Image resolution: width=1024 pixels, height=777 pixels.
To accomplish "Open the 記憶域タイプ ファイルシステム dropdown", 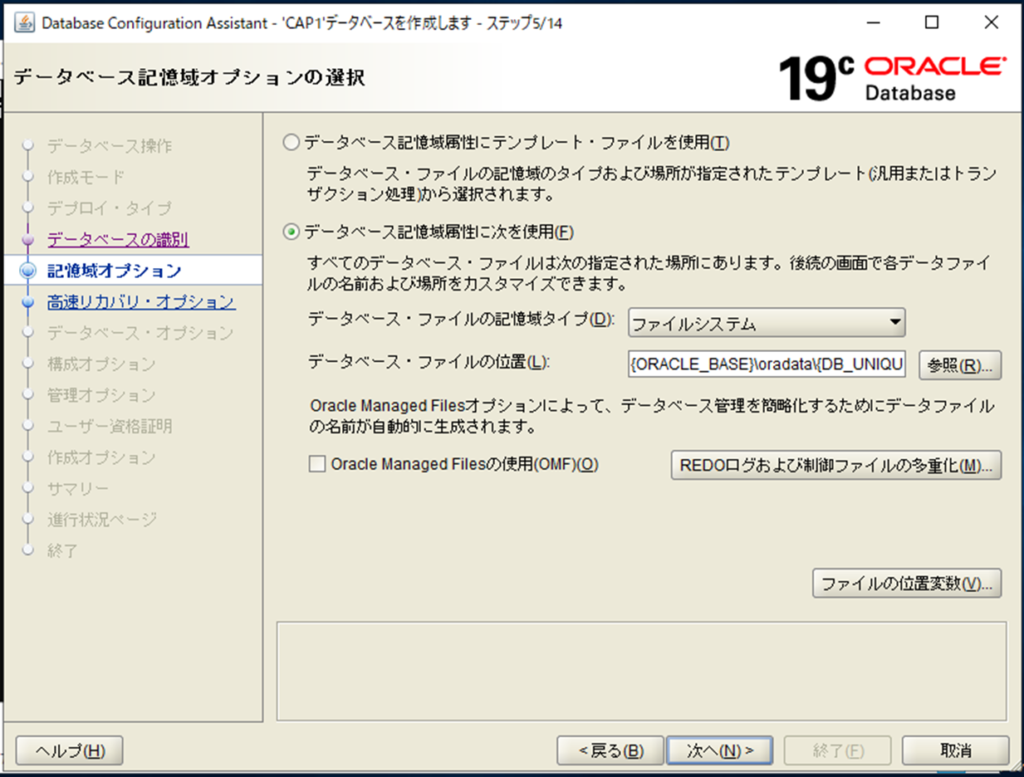I will click(x=766, y=324).
